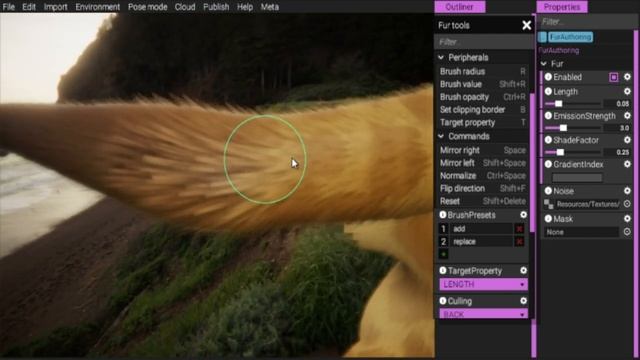Open the Pose mode menu

tap(147, 7)
